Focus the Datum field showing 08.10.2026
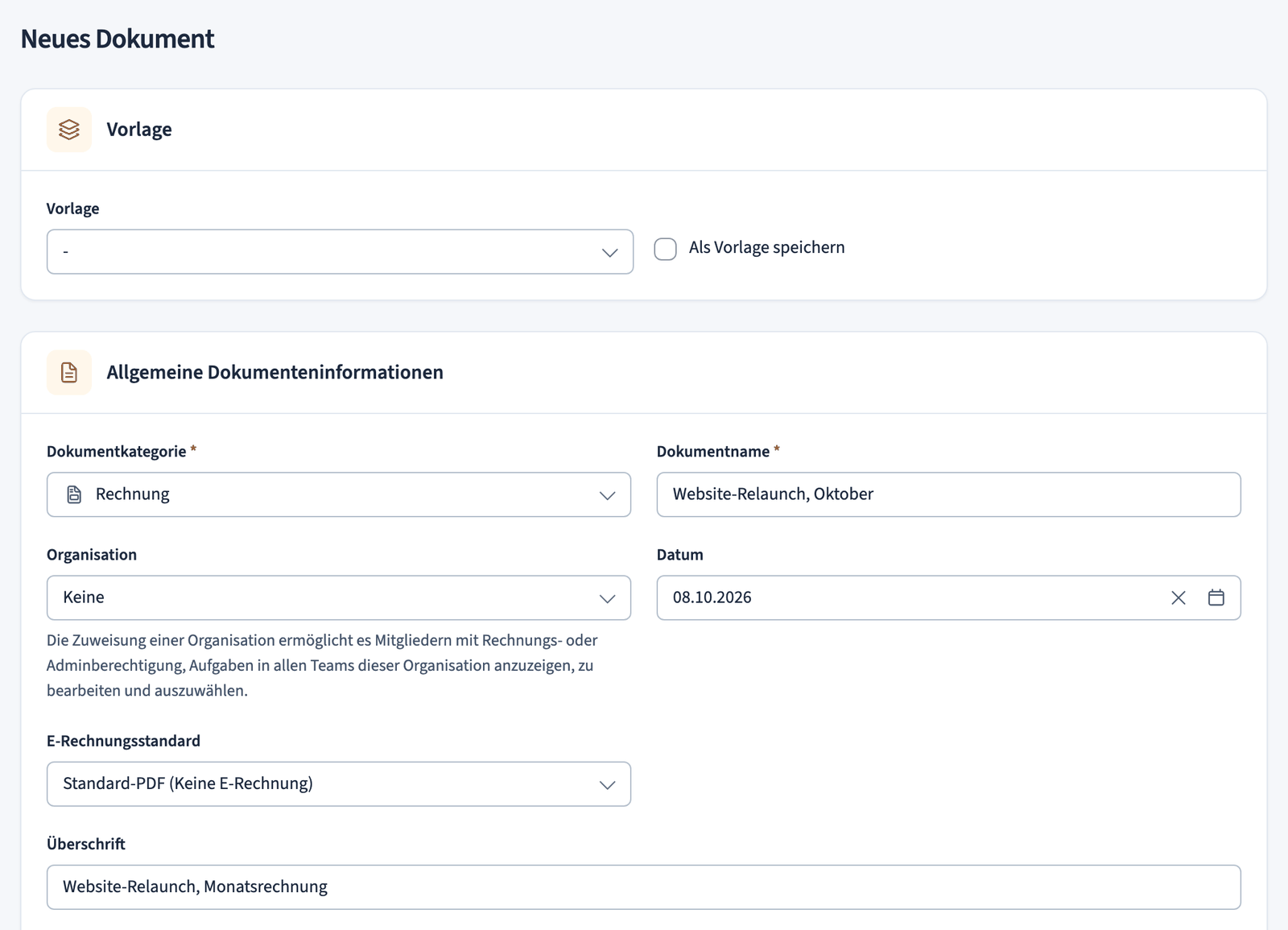The width and height of the screenshot is (1288, 930). pos(948,597)
